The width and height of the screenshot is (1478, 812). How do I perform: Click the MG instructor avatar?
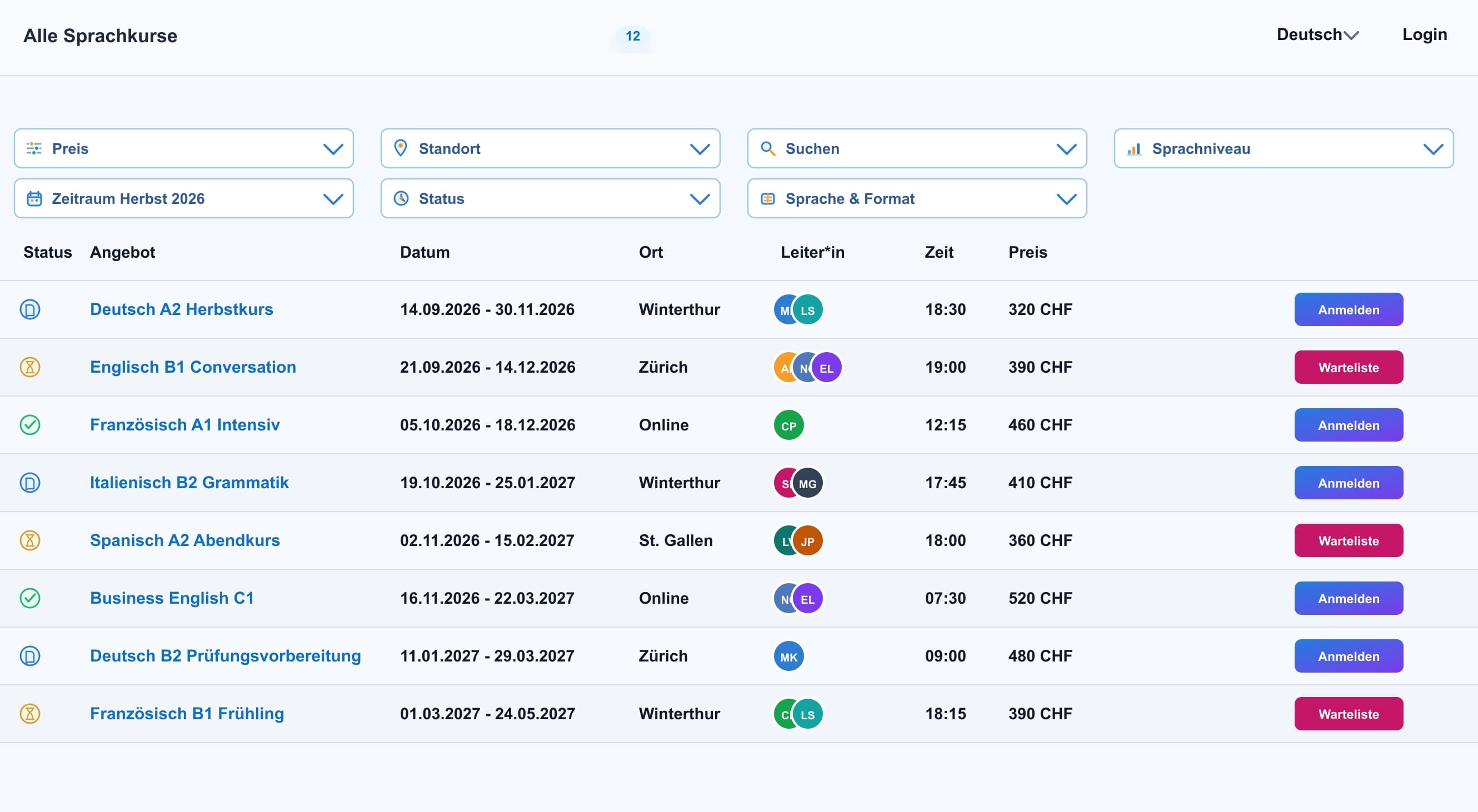tap(808, 483)
